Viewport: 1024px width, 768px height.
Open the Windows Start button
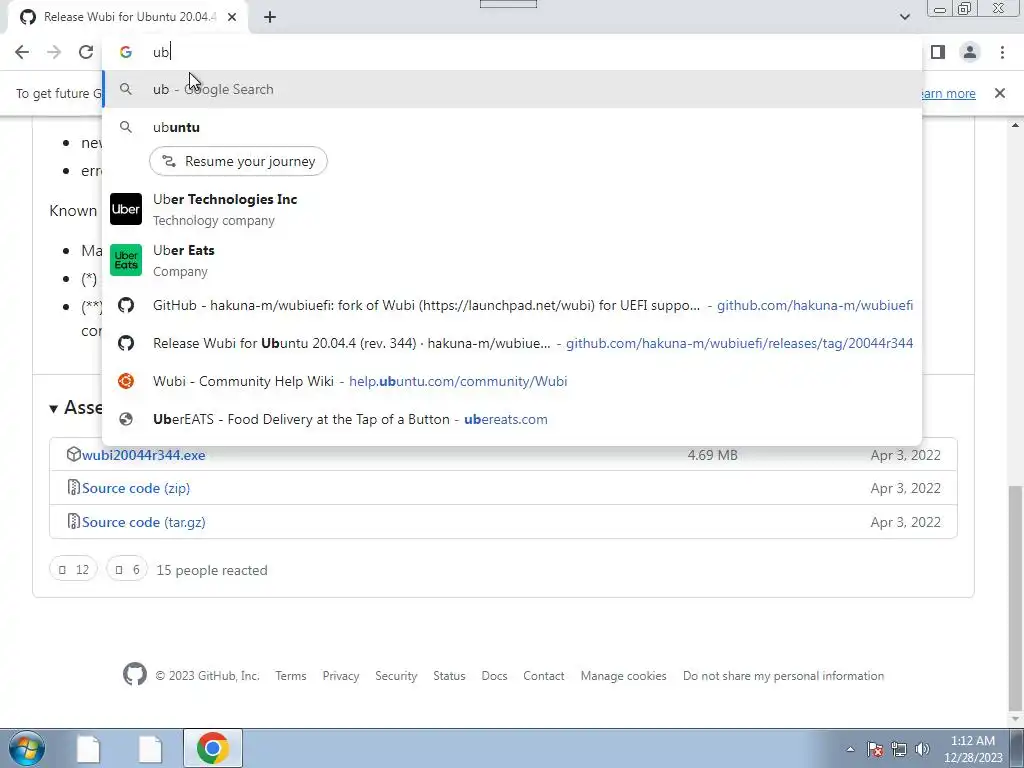coord(26,748)
